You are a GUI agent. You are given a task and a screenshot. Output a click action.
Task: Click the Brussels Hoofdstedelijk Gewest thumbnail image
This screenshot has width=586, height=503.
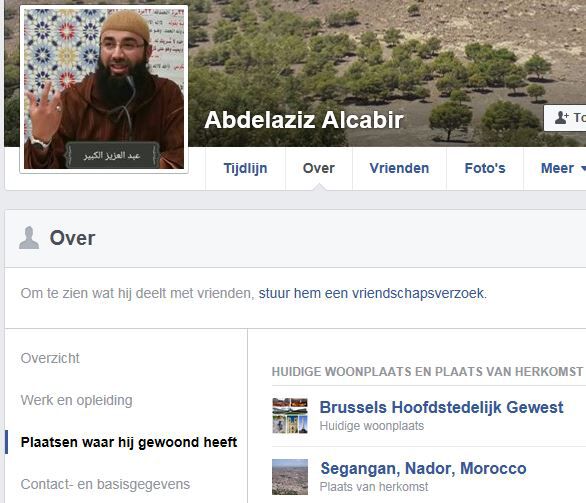tap(290, 416)
